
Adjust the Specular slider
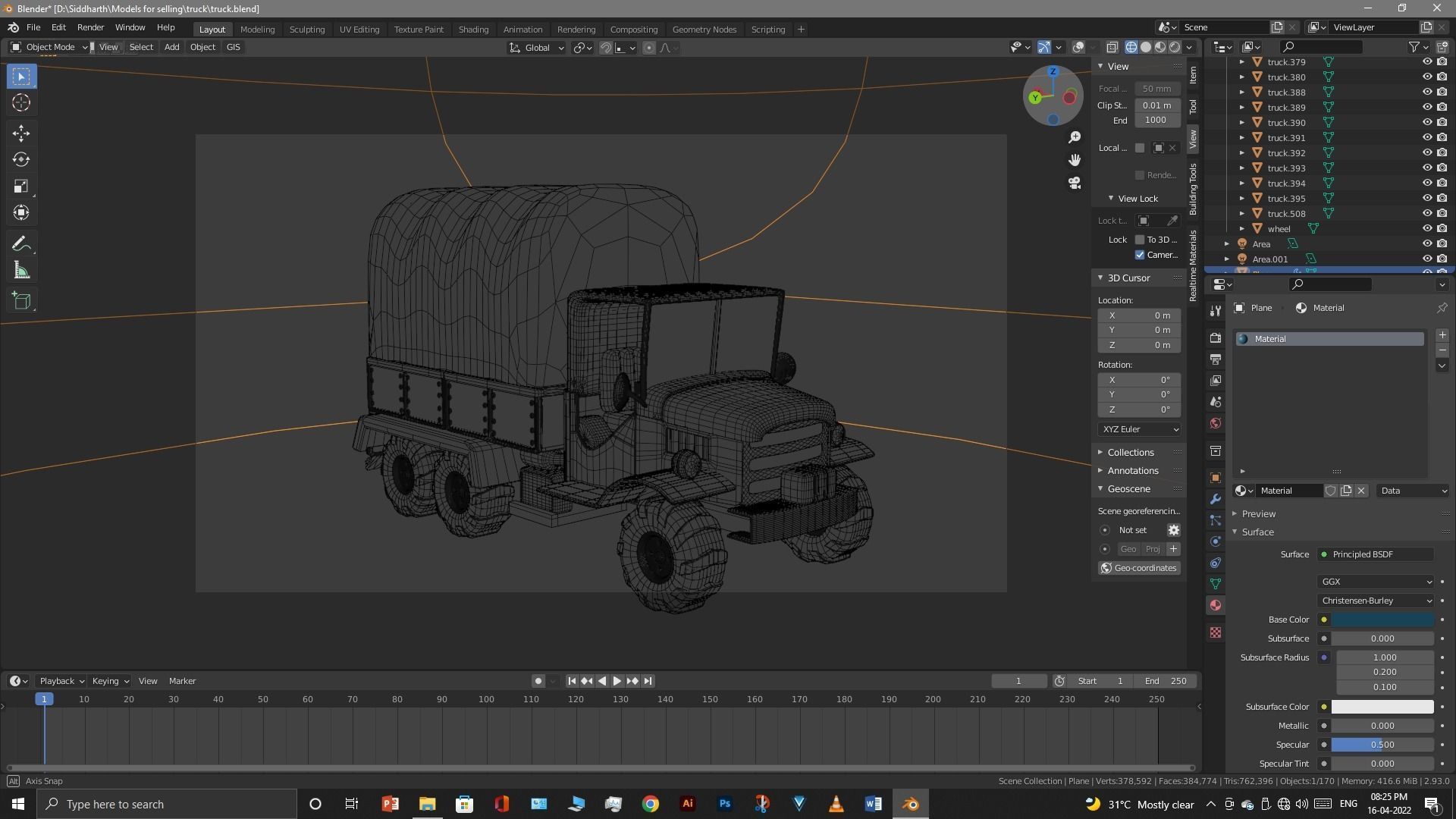click(1382, 745)
